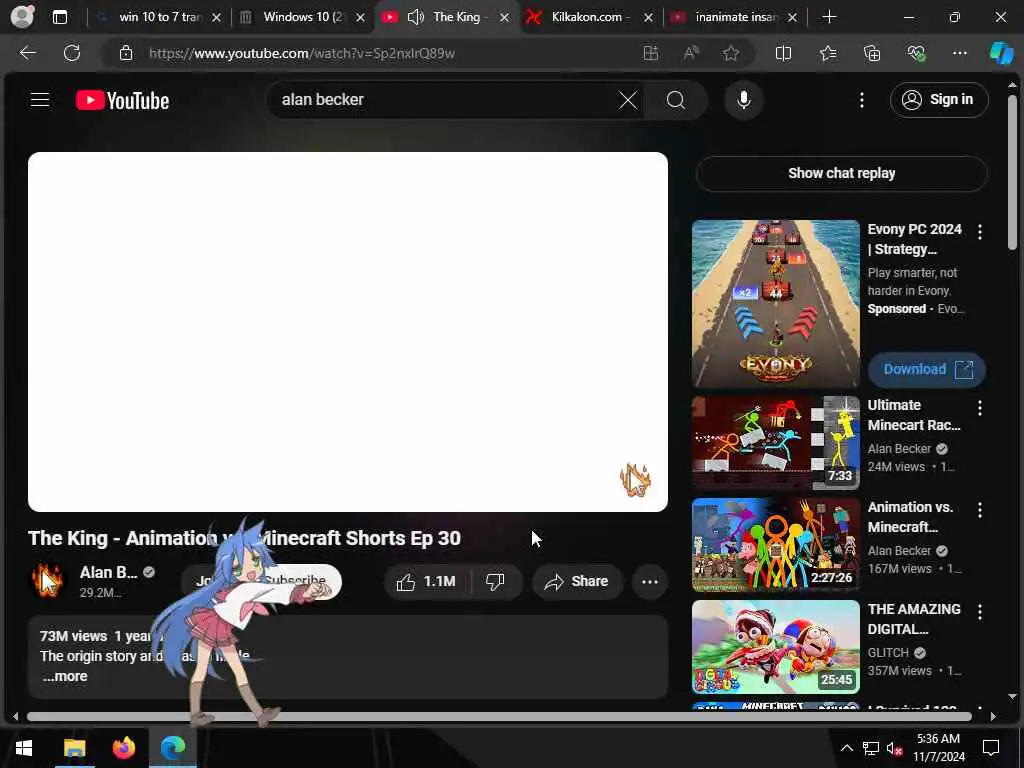Mute The King tab audio icon

pyautogui.click(x=416, y=18)
